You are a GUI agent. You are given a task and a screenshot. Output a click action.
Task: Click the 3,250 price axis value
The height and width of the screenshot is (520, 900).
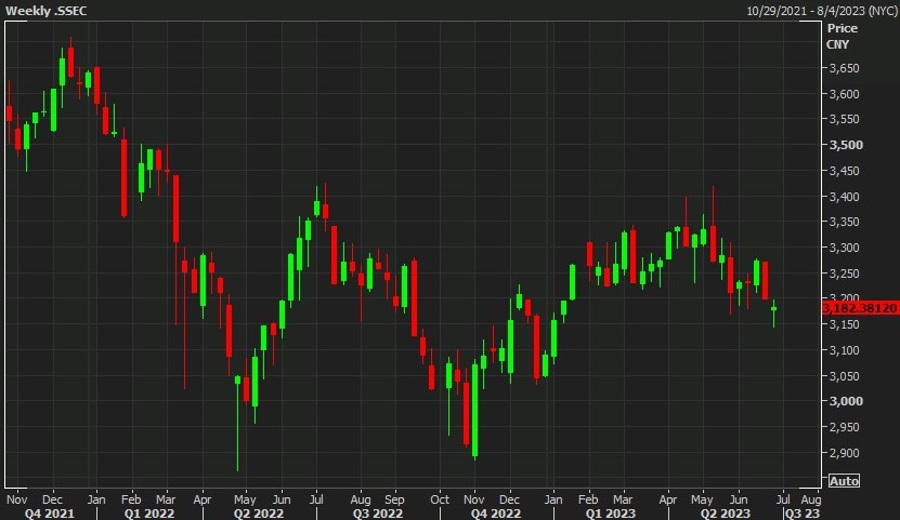(x=844, y=274)
